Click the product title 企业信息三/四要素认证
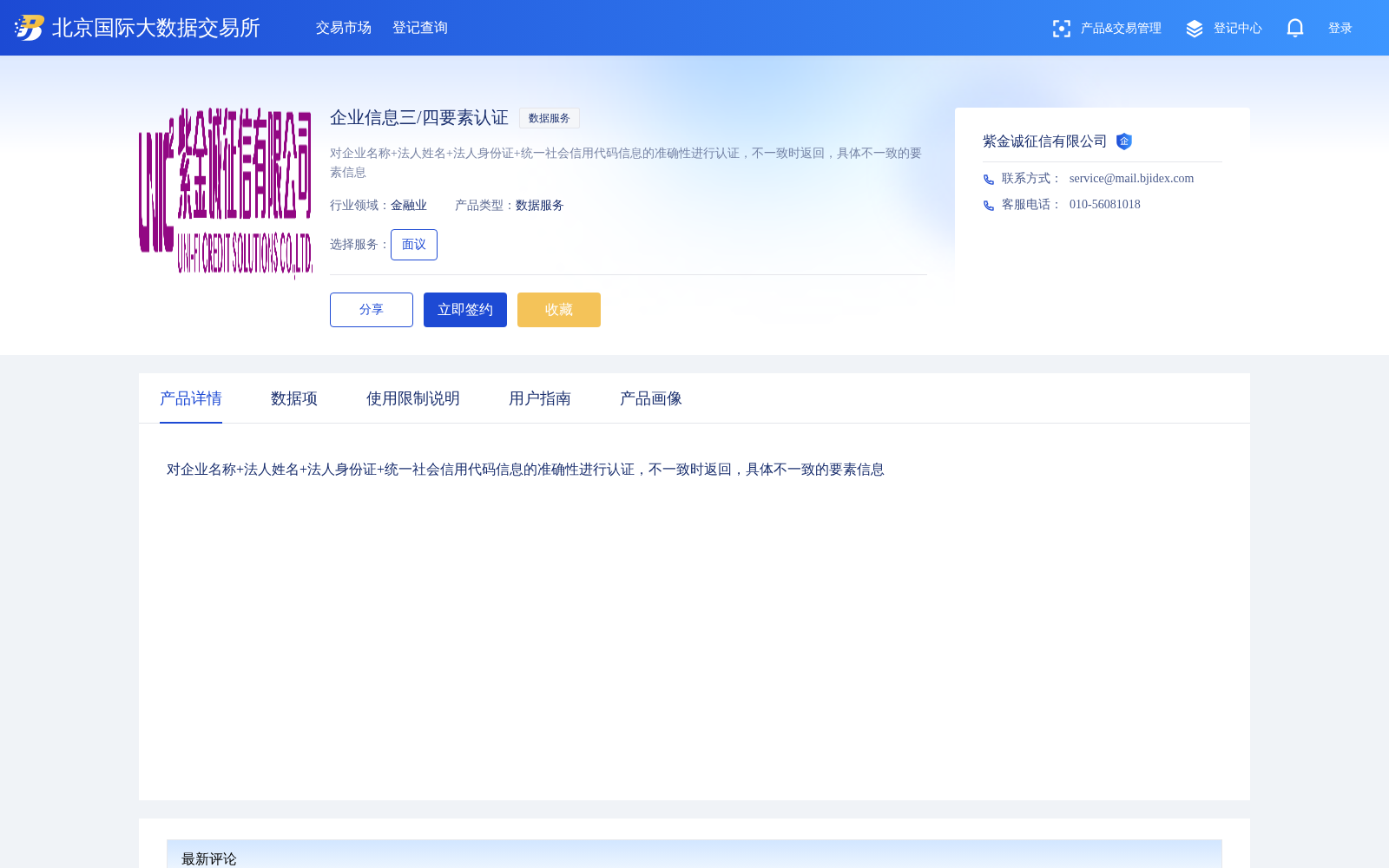1389x868 pixels. click(419, 118)
